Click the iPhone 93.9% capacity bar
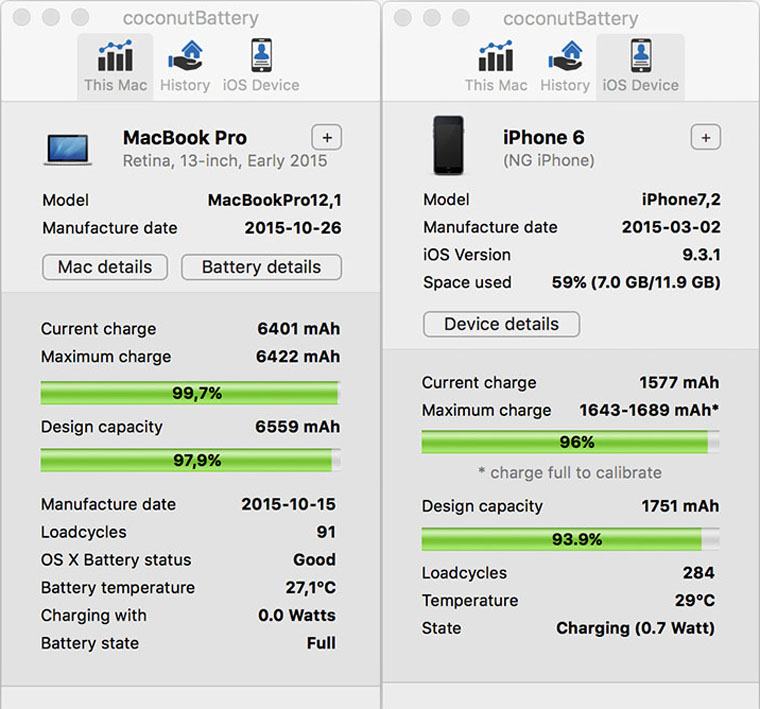This screenshot has height=709, width=760. [570, 539]
